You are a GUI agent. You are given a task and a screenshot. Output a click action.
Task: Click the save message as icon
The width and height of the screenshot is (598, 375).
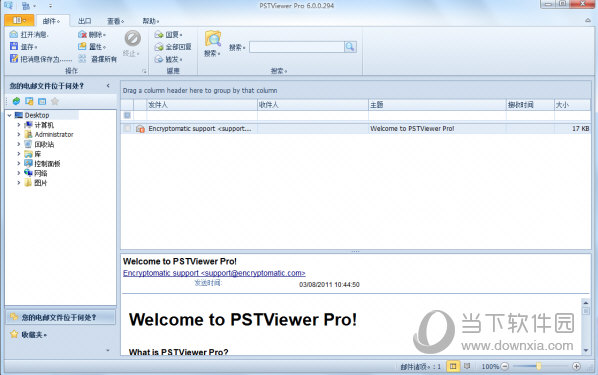click(14, 58)
